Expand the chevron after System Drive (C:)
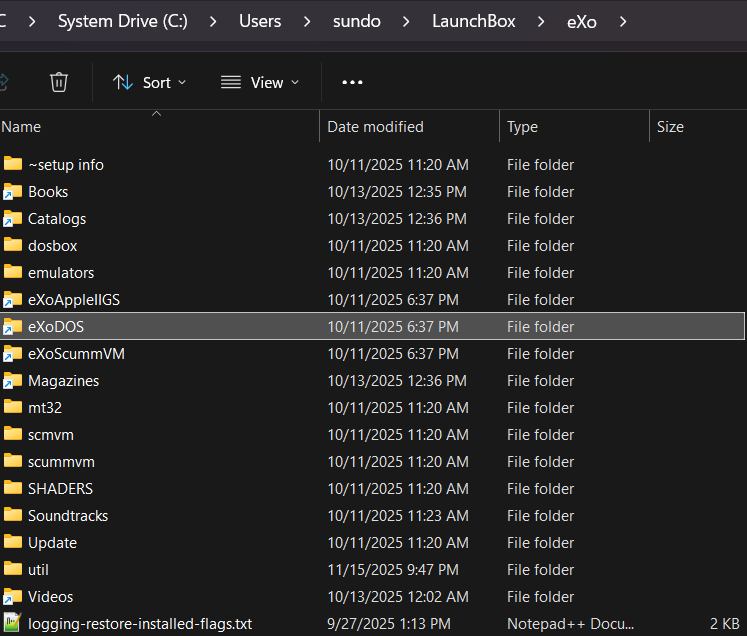 click(212, 20)
